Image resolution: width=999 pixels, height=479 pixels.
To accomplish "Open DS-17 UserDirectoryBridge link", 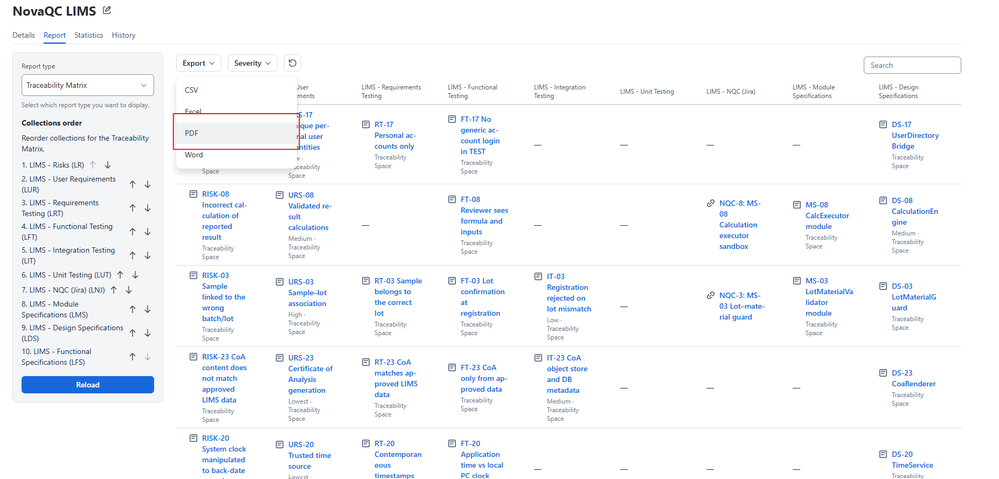I will (x=915, y=135).
